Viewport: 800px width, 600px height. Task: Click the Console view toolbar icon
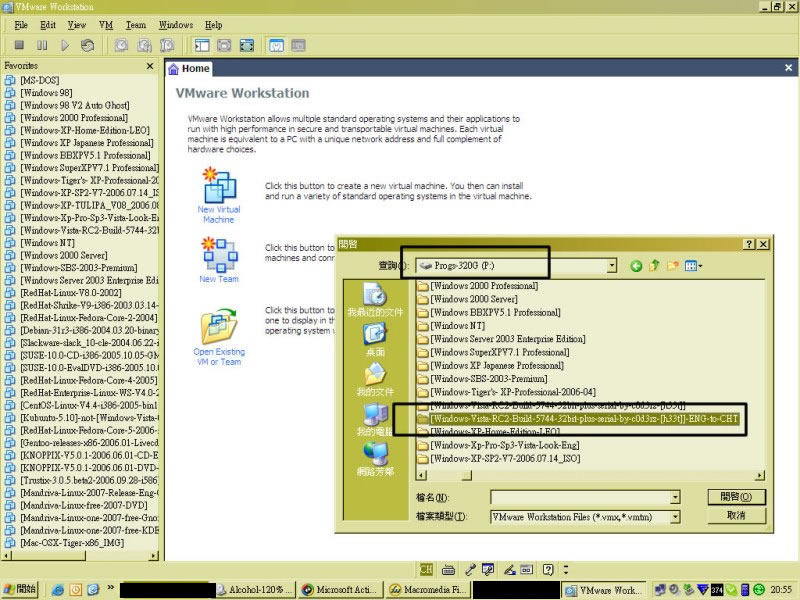click(298, 45)
